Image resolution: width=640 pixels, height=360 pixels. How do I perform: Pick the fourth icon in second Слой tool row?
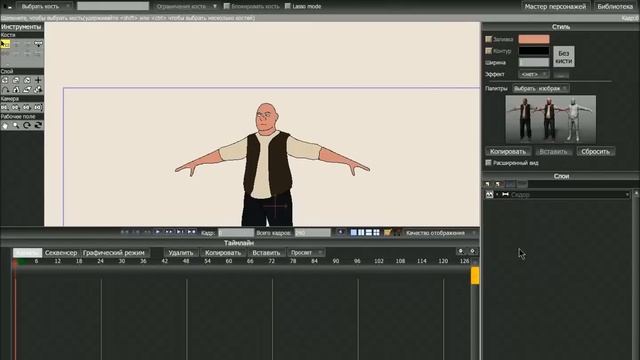[38, 90]
